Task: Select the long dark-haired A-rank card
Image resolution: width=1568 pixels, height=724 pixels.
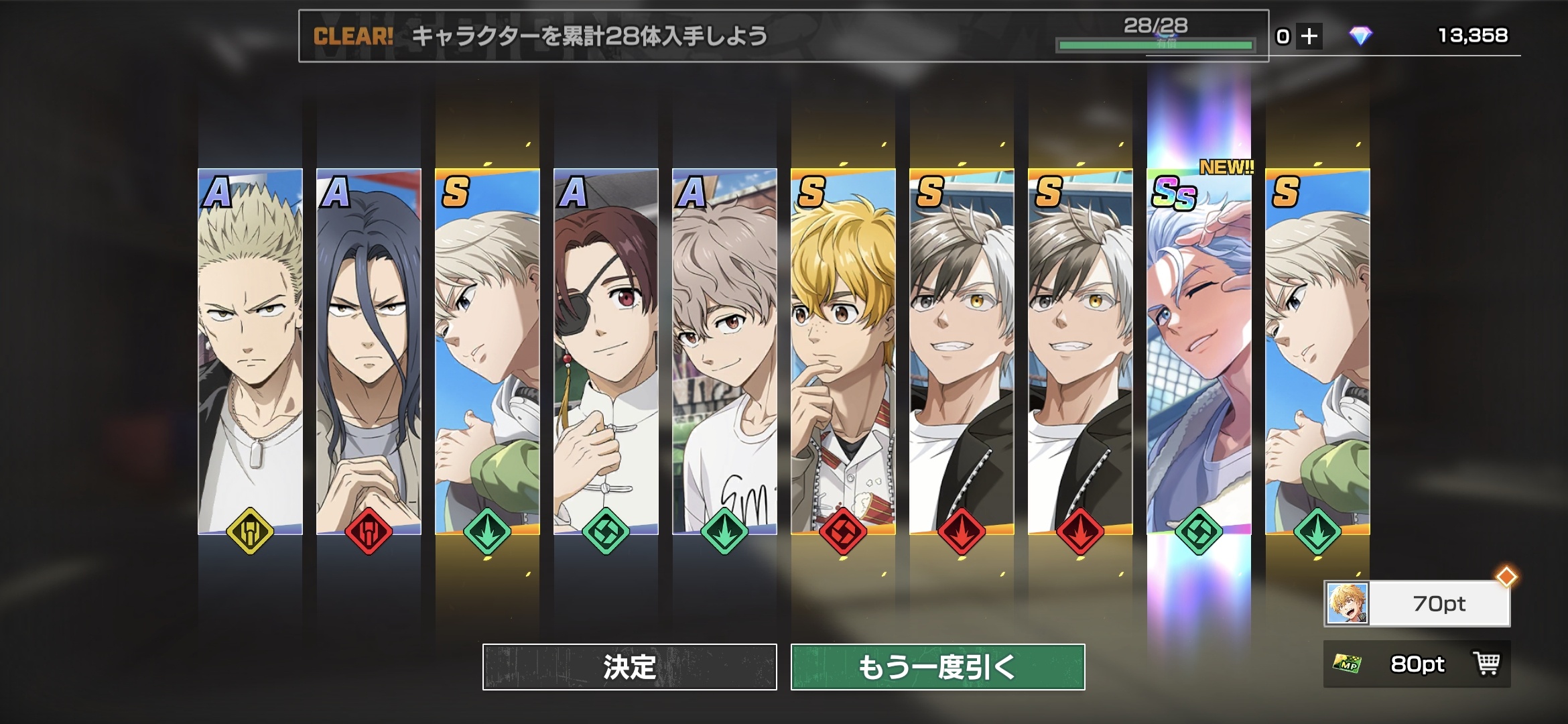Action: (369, 351)
